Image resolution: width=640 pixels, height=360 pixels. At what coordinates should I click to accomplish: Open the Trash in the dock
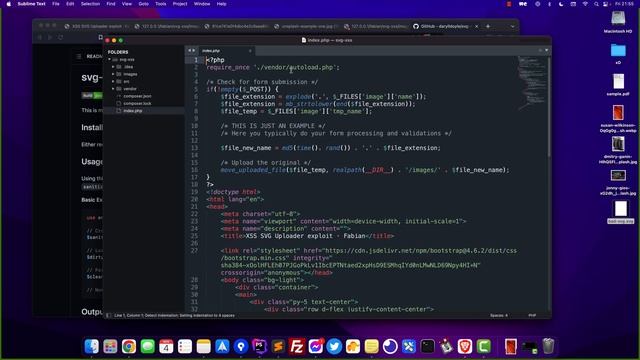(x=548, y=347)
